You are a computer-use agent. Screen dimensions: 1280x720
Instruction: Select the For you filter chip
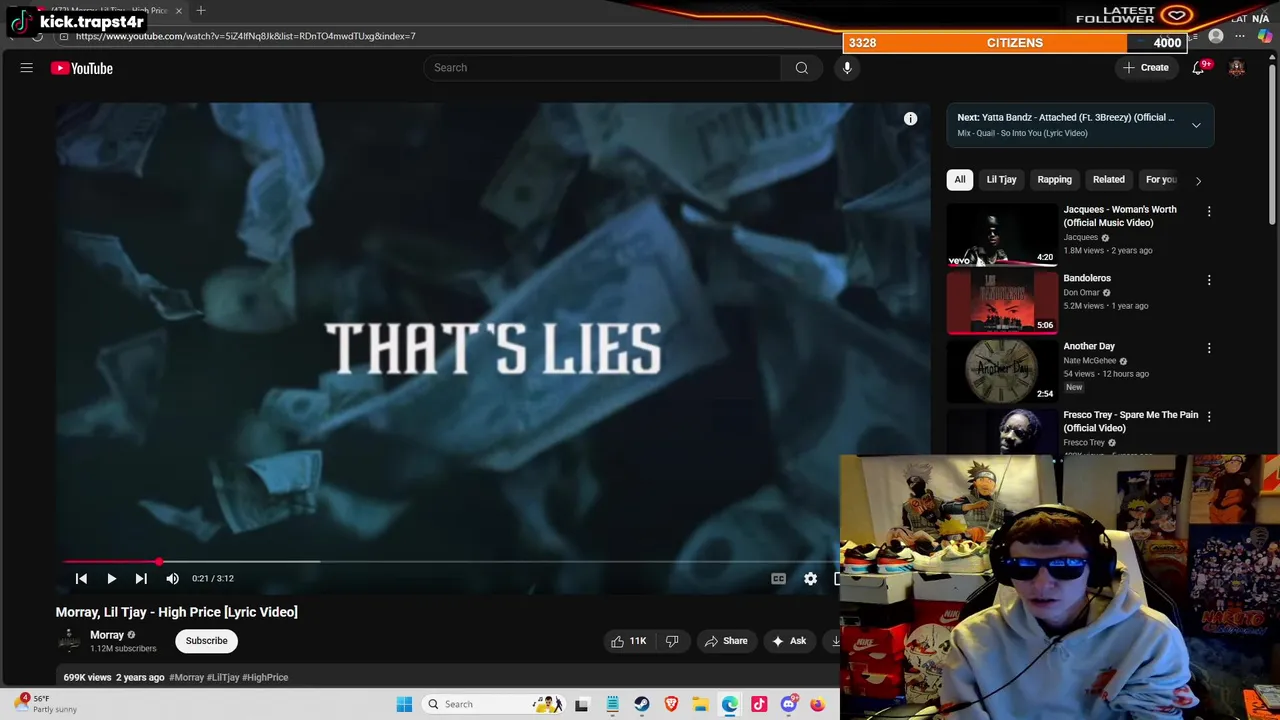click(x=1161, y=180)
